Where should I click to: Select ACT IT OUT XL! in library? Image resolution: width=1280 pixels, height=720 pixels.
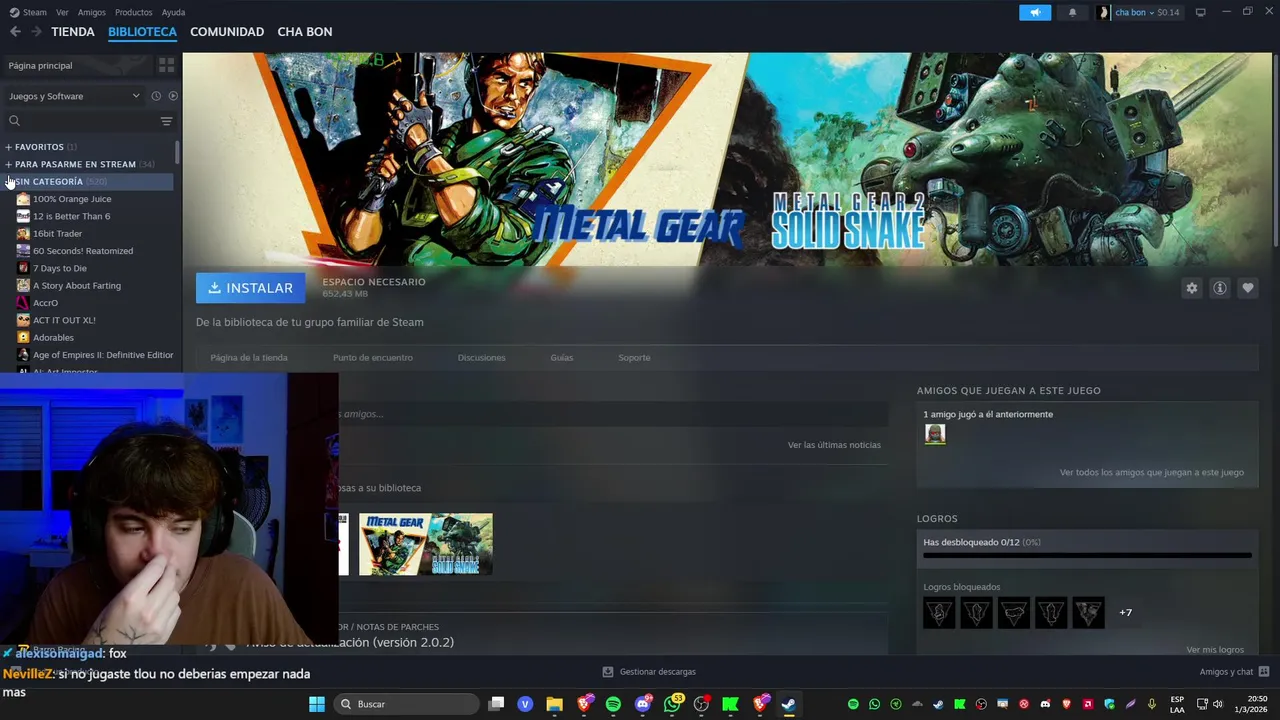tap(64, 320)
